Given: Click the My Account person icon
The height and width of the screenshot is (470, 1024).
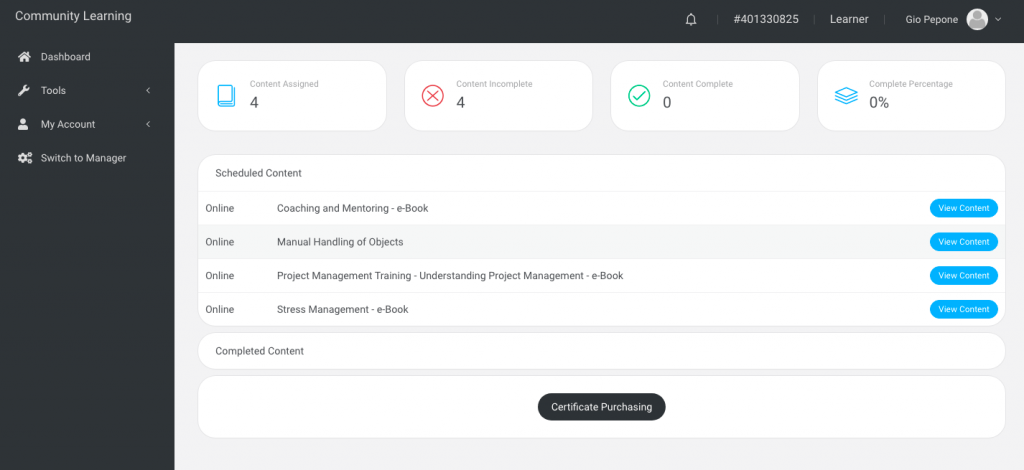Looking at the screenshot, I should (x=24, y=125).
